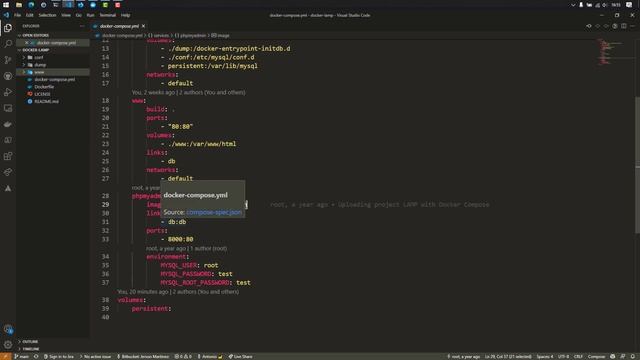Viewport: 640px width, 360px height.
Task: Click Ln 29, Col 37 cursor position
Action: pyautogui.click(x=508, y=356)
